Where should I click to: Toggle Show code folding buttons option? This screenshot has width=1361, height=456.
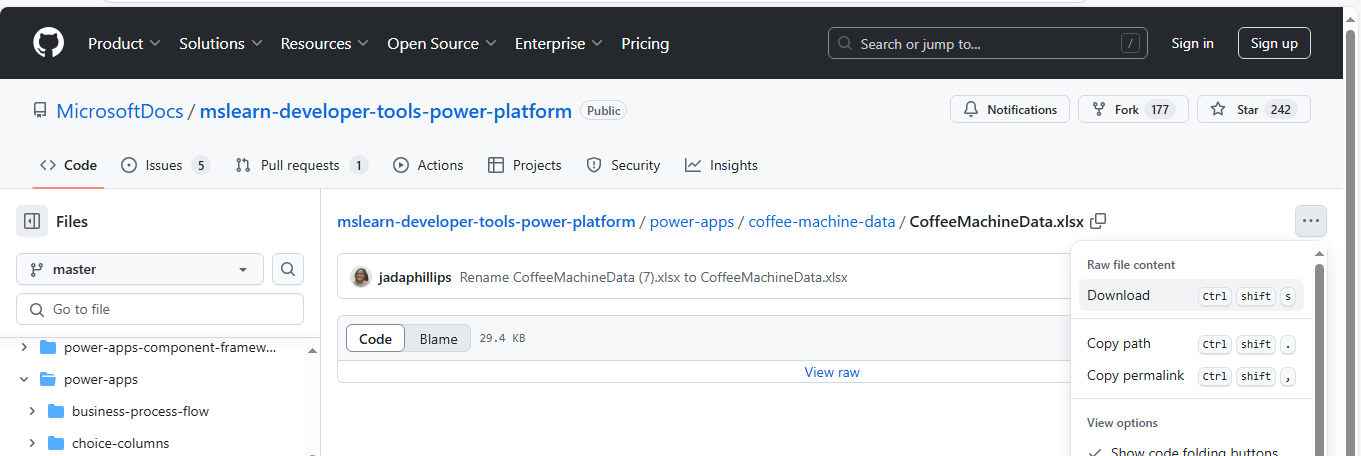[1191, 451]
